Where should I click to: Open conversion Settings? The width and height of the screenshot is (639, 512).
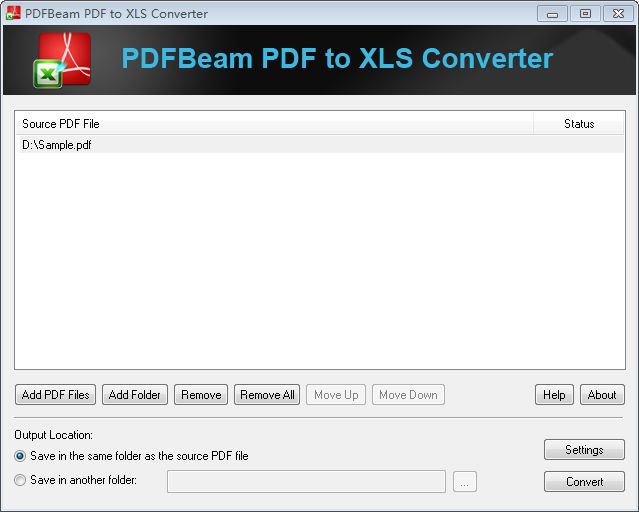pyautogui.click(x=584, y=450)
